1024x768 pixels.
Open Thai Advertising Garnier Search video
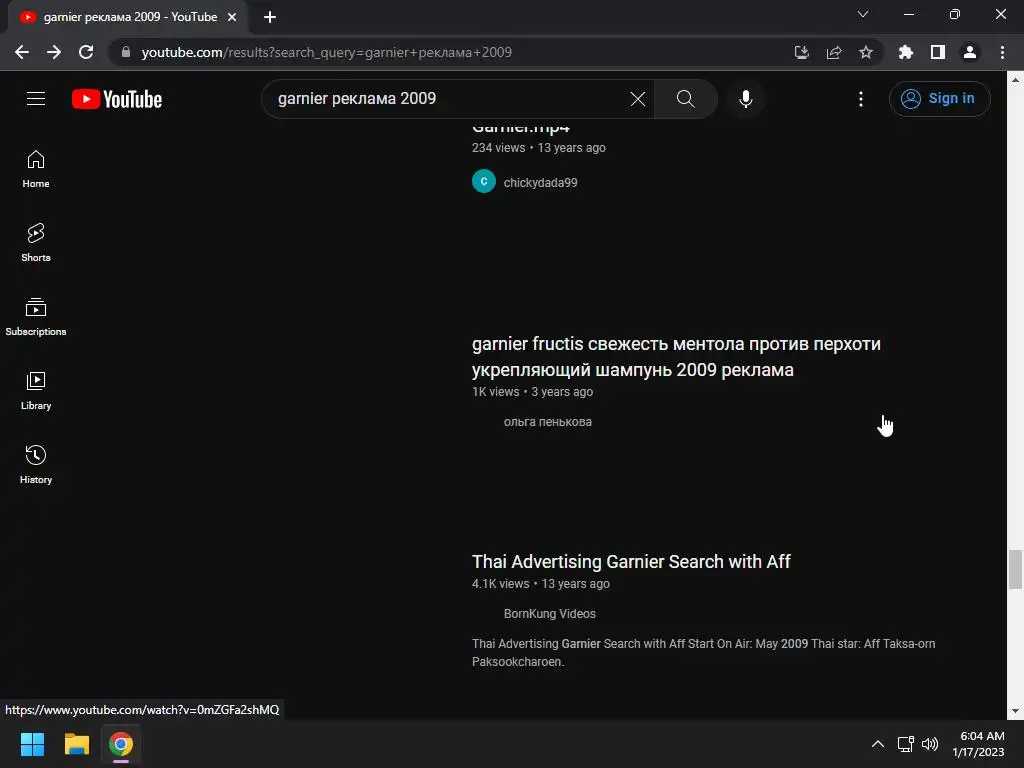tap(631, 562)
